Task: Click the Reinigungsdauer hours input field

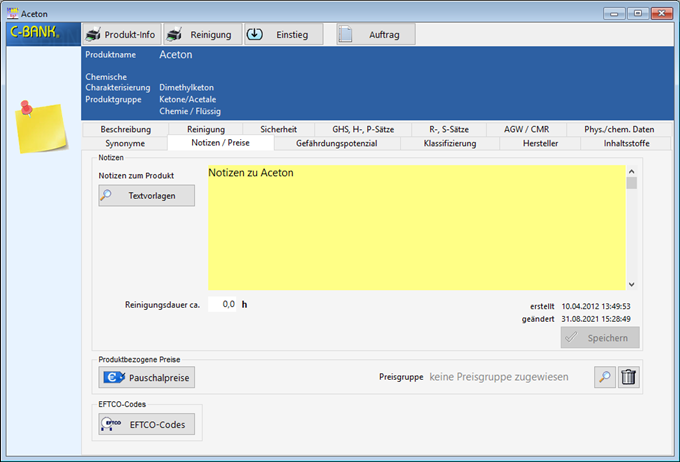Action: (223, 304)
